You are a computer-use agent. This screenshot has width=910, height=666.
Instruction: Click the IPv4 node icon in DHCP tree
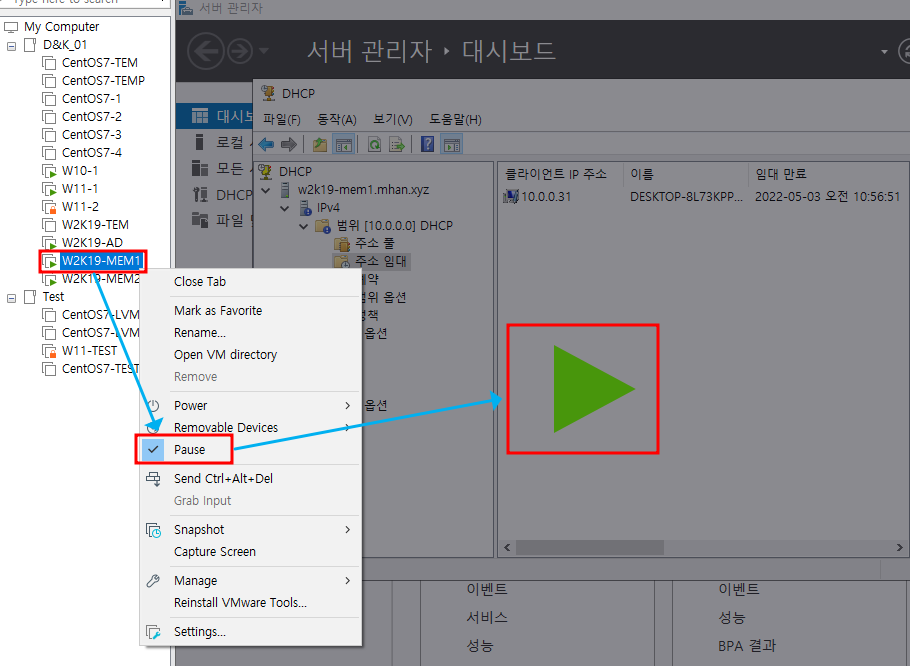click(305, 208)
